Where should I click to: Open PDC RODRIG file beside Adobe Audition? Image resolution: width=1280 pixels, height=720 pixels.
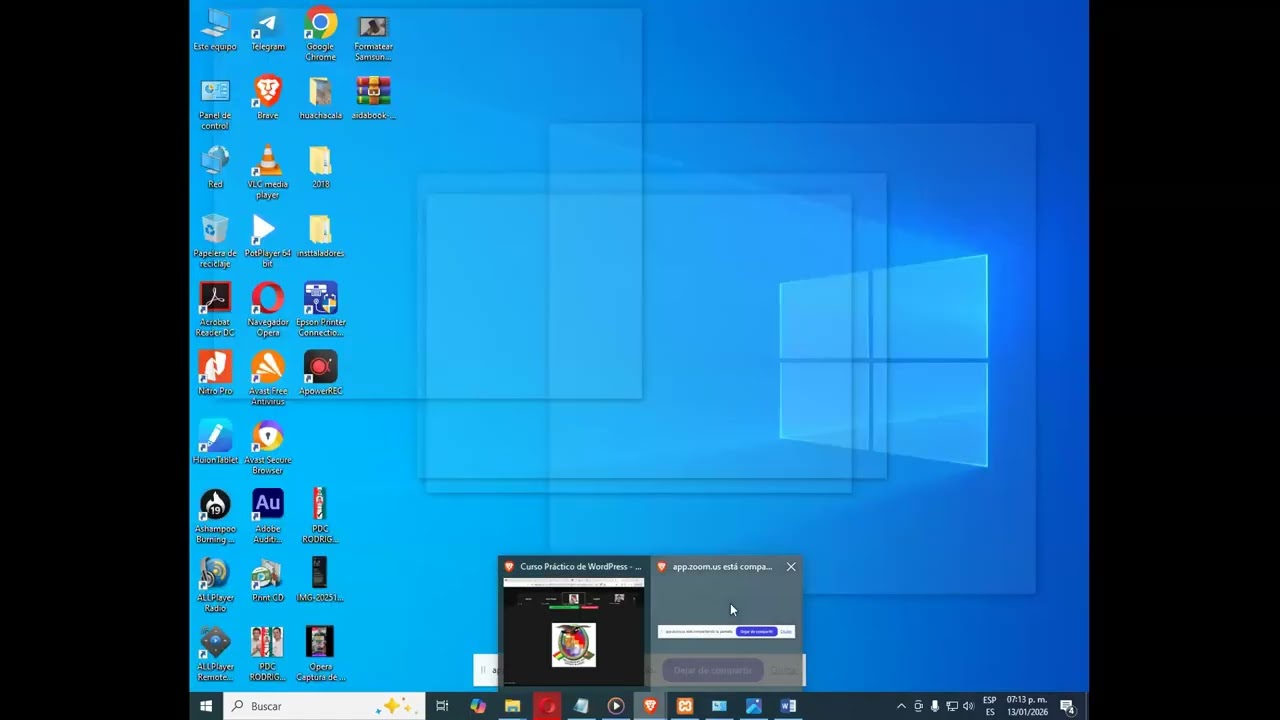[x=320, y=517]
